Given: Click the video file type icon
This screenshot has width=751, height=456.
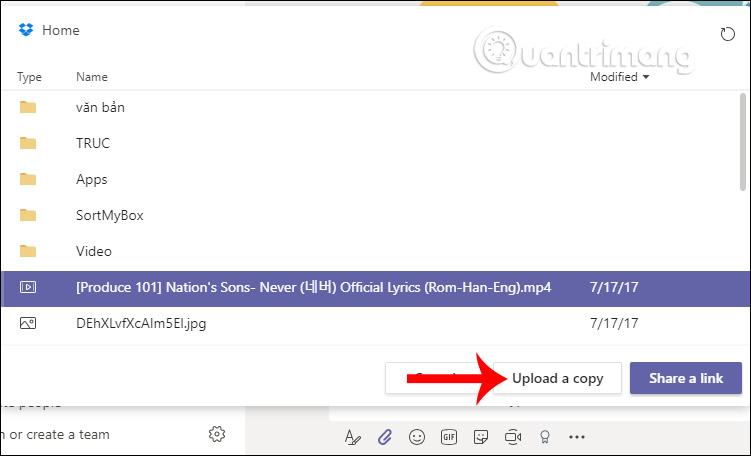Looking at the screenshot, I should [28, 287].
